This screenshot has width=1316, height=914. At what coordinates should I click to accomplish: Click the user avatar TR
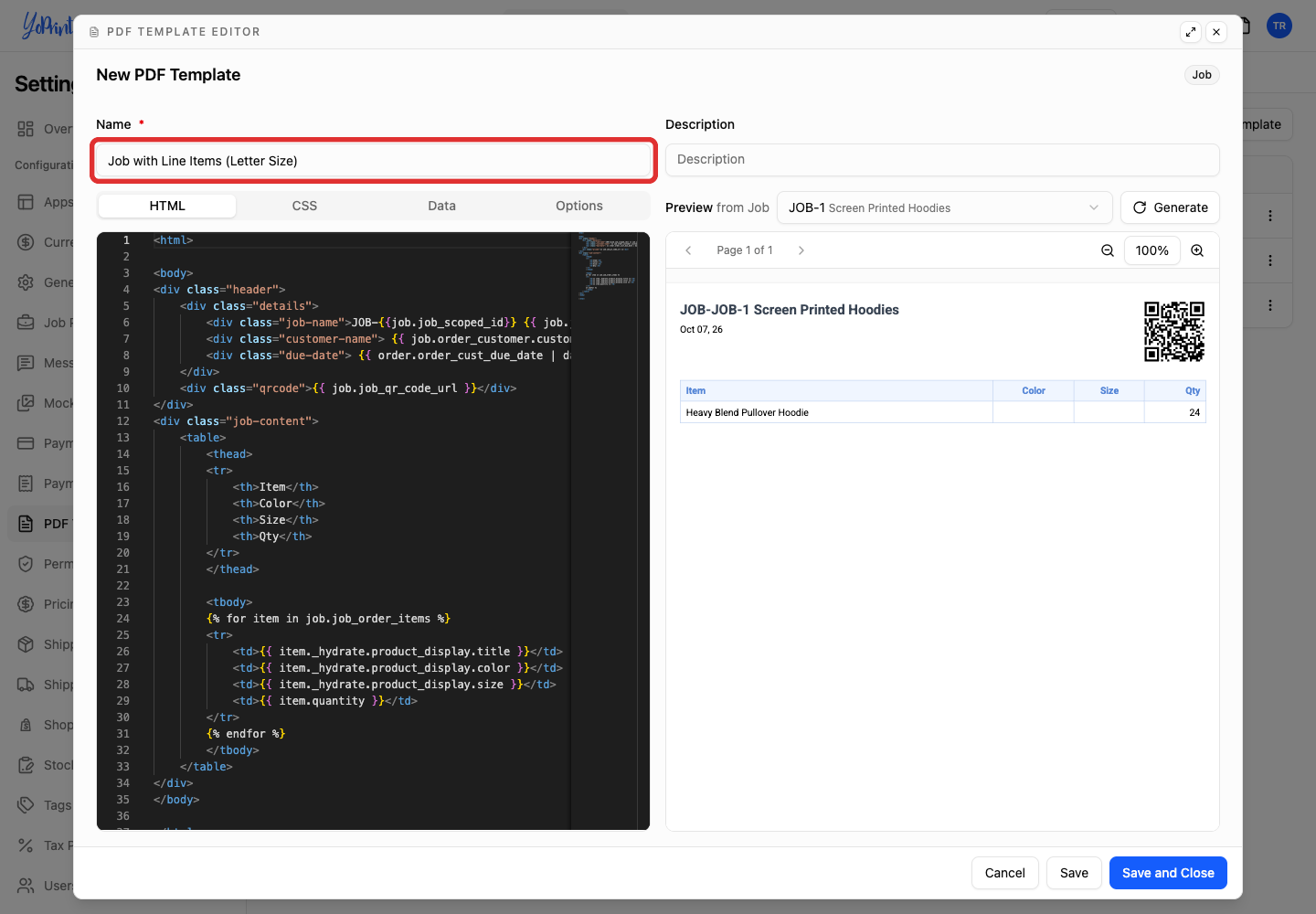1279,26
